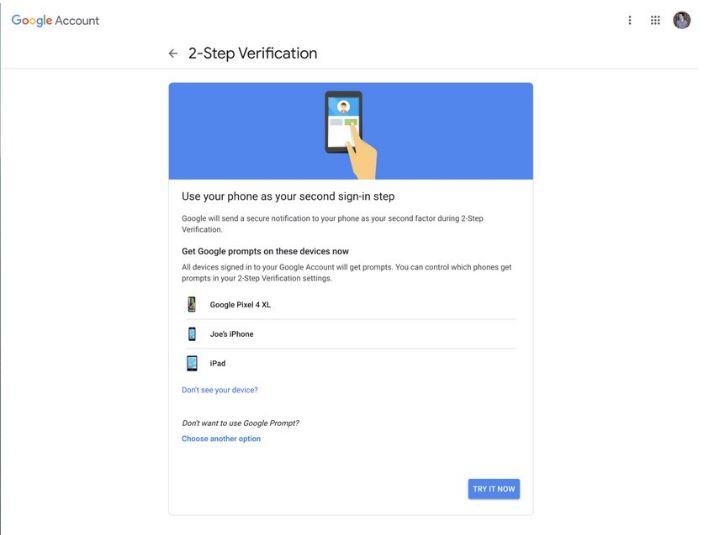The image size is (707, 535).
Task: Click the Google Pixel 4 XL phone icon
Action: (x=192, y=304)
